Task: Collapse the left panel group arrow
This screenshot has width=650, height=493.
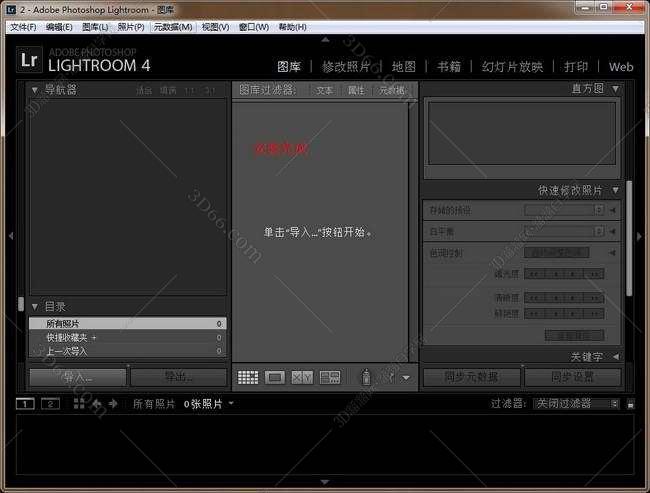Action: pos(11,236)
